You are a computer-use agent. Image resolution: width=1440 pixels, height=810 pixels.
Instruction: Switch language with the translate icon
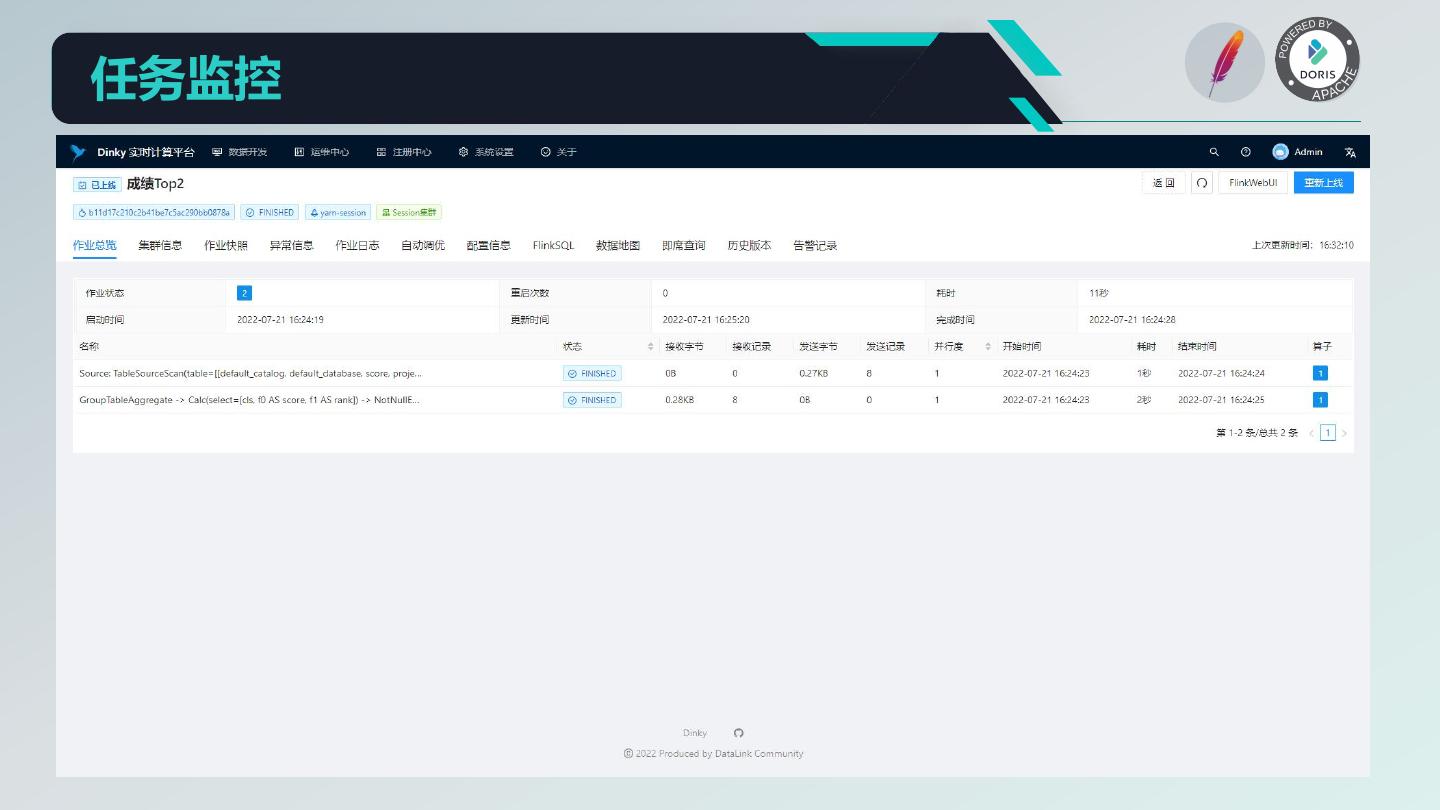pyautogui.click(x=1350, y=152)
